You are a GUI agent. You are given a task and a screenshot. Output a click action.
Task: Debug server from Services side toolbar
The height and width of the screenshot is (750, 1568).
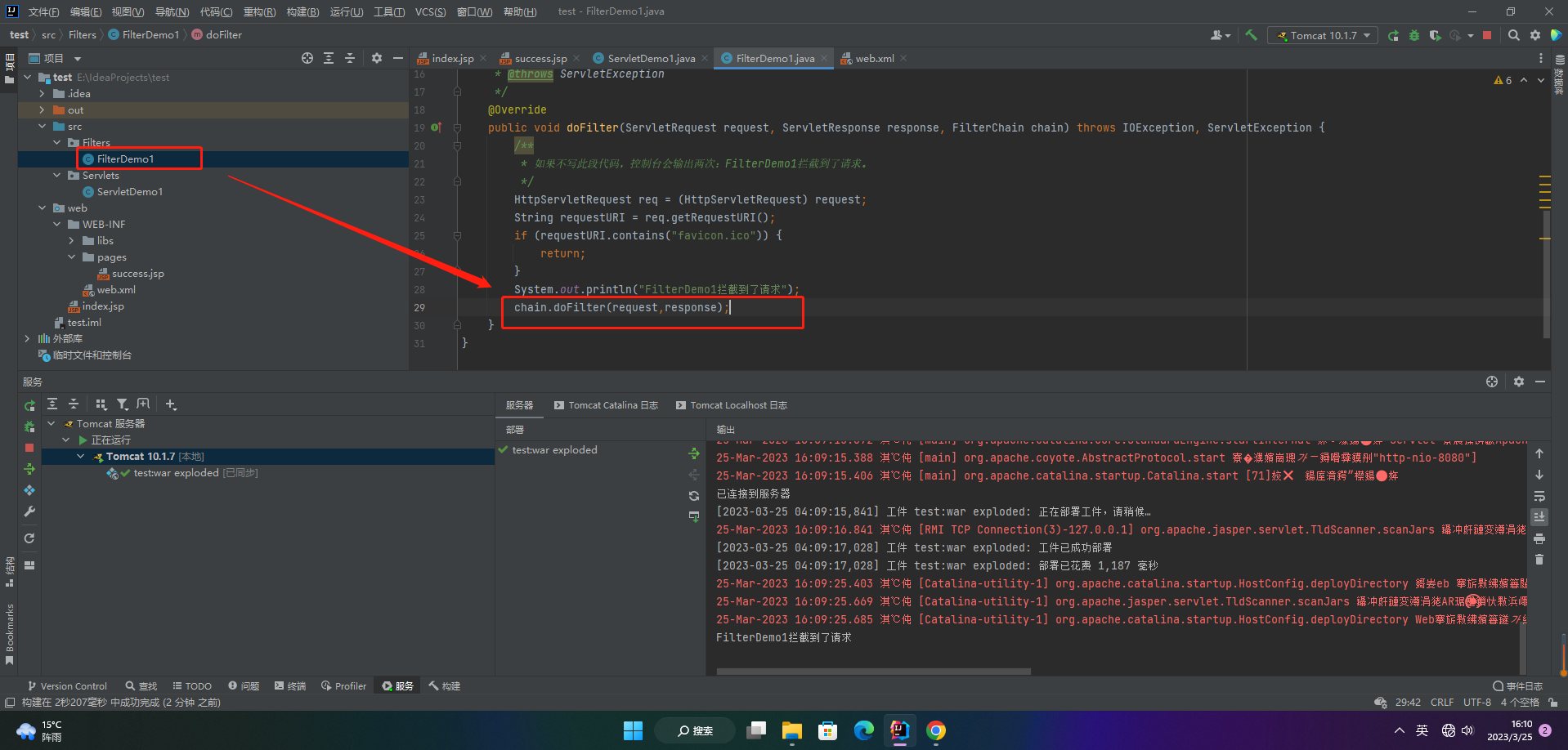(29, 426)
